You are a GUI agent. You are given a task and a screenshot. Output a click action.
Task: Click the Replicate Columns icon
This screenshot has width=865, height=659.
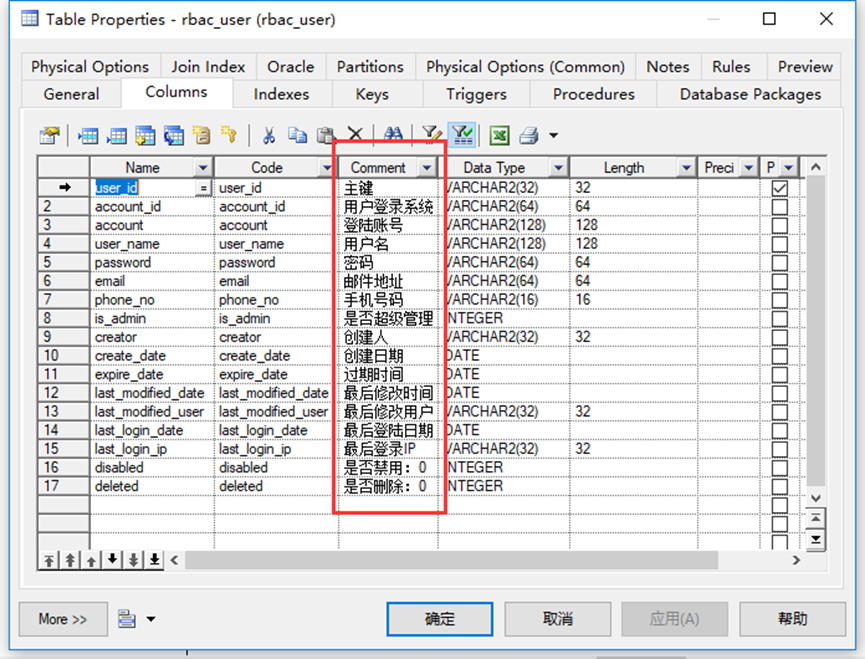[174, 135]
